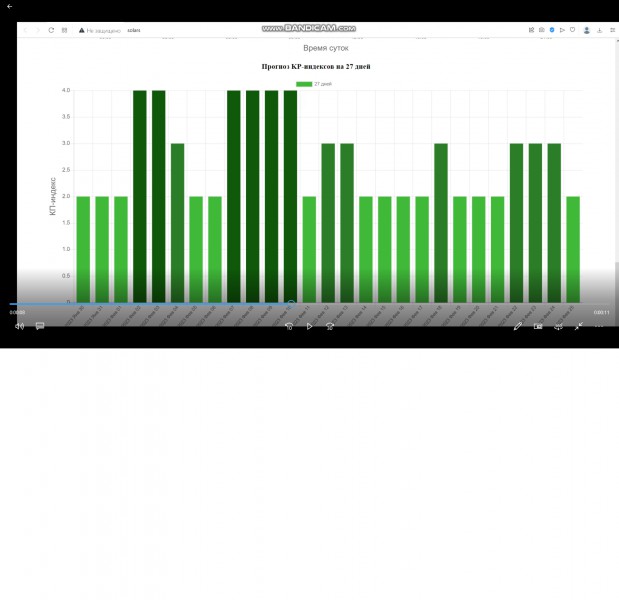Click the browser tab grid icon
Screen dimensions: 619x600
tap(64, 30)
